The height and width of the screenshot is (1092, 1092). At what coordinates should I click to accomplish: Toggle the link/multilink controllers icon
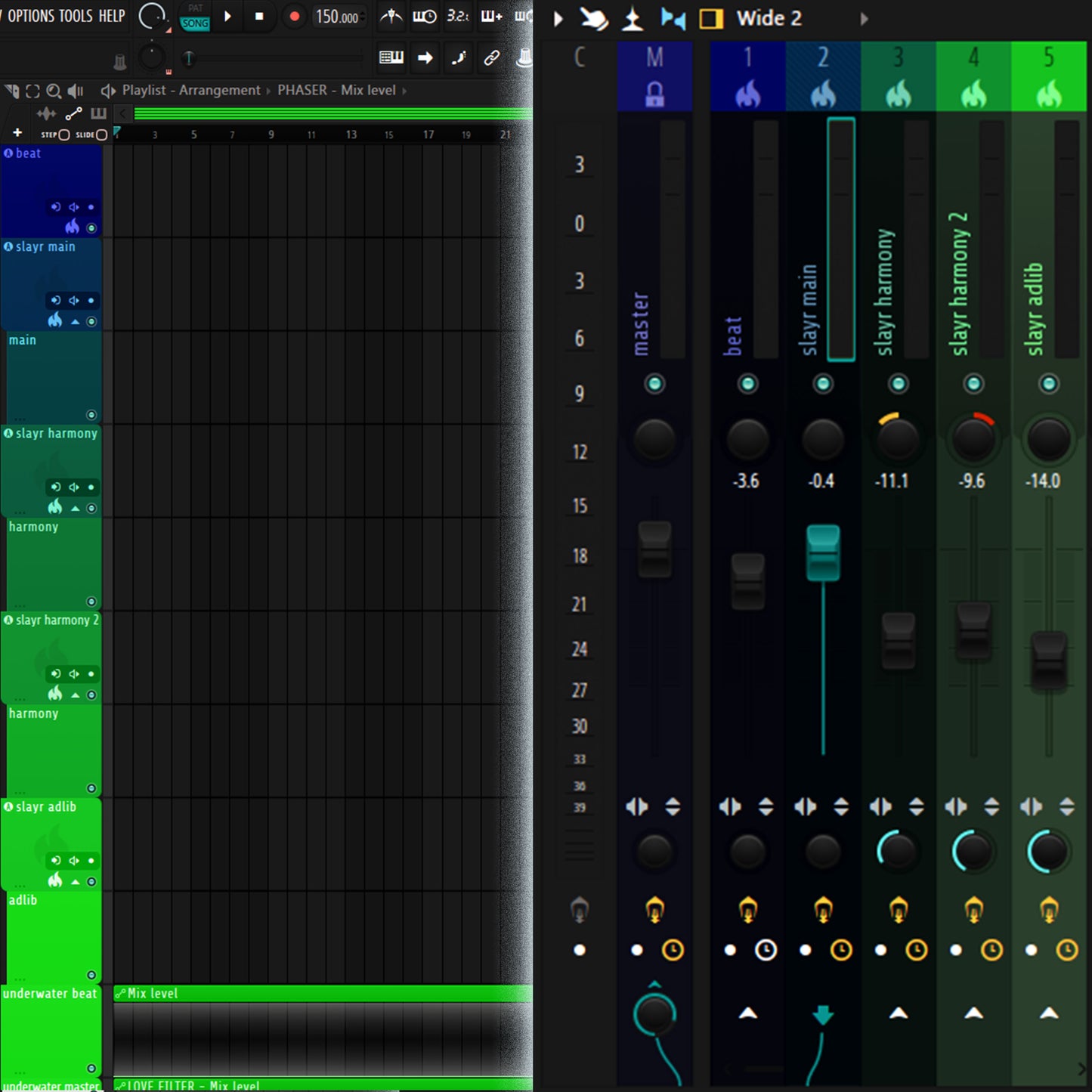491,57
